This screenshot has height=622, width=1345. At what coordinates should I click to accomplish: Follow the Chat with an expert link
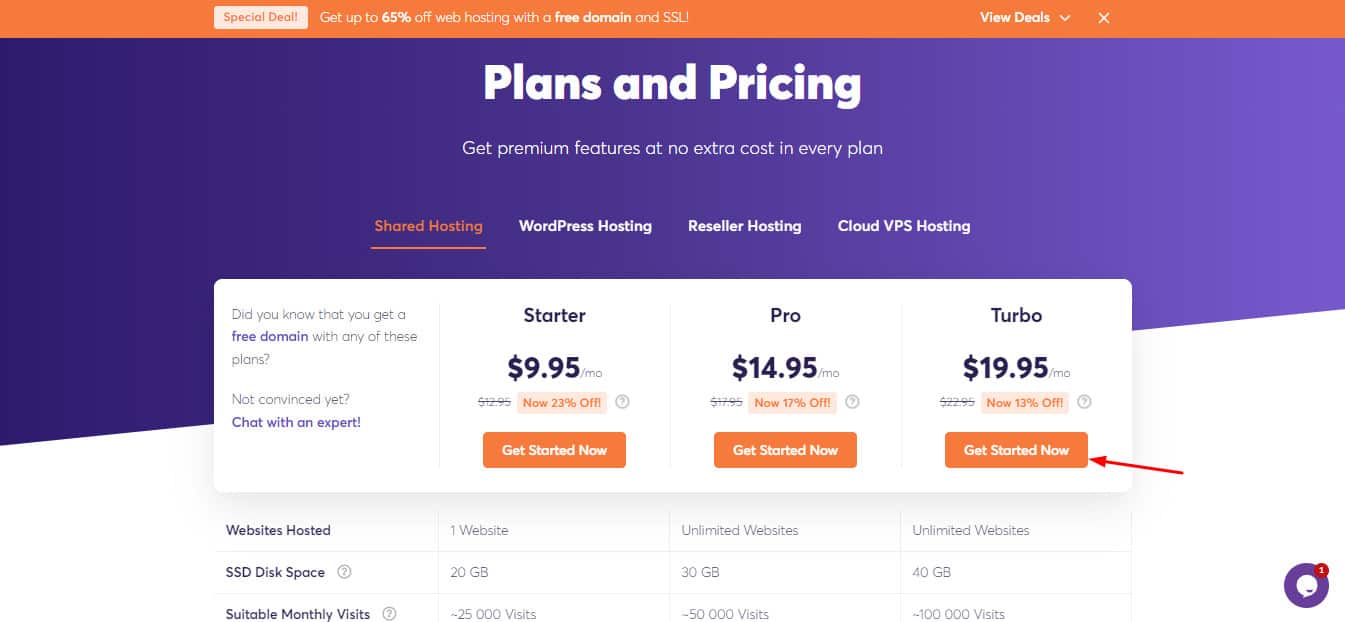tap(296, 422)
